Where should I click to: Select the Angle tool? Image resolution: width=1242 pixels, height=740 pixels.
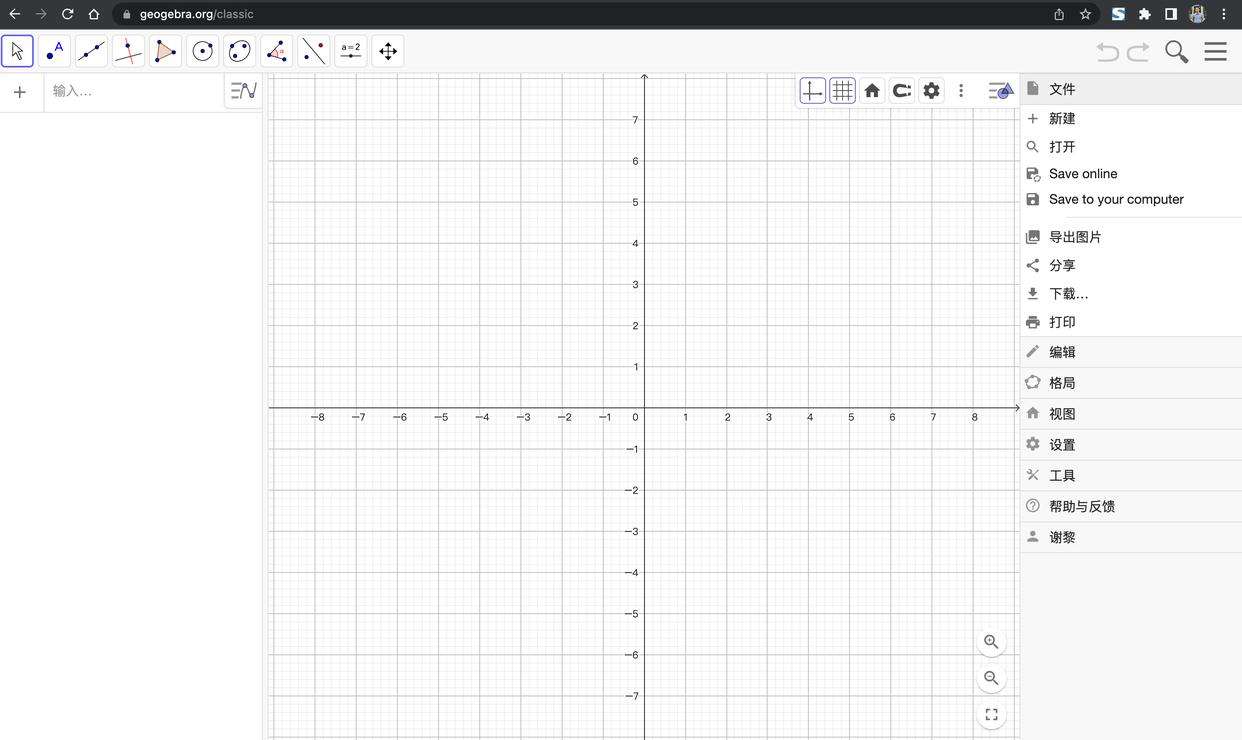[x=277, y=51]
